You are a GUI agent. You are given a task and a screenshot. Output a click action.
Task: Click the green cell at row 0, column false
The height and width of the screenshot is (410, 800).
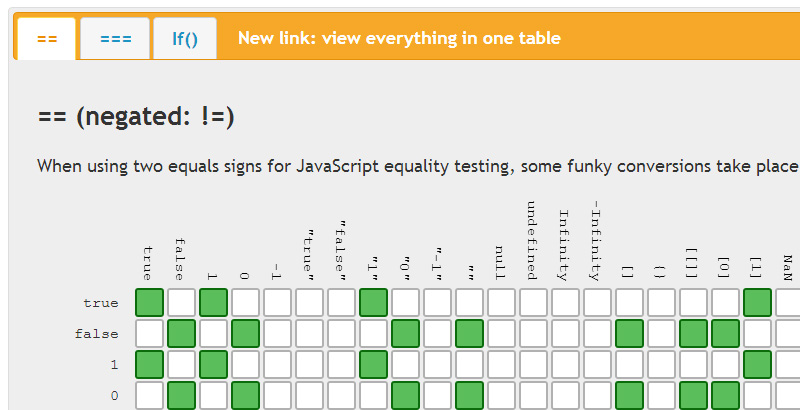coord(182,397)
